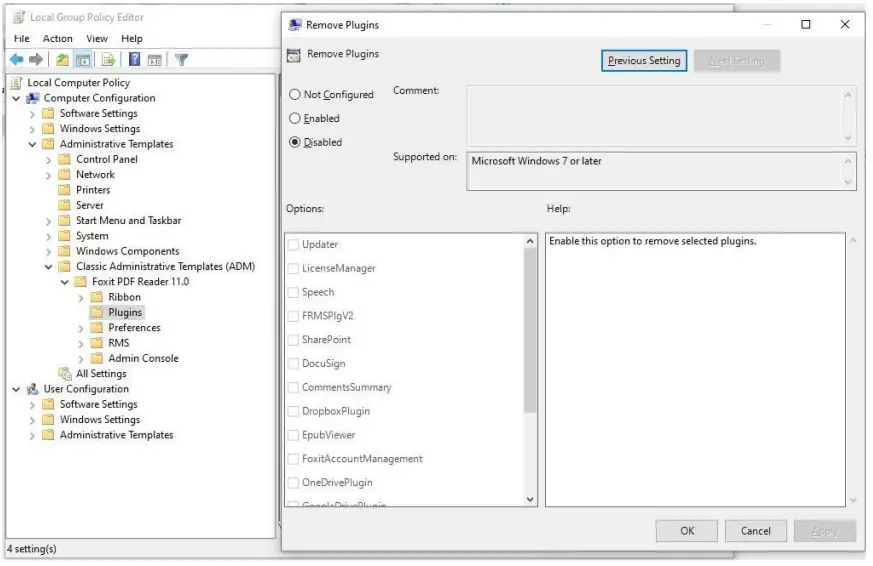Check the Speech plugin checkbox
The image size is (873, 566).
point(293,293)
